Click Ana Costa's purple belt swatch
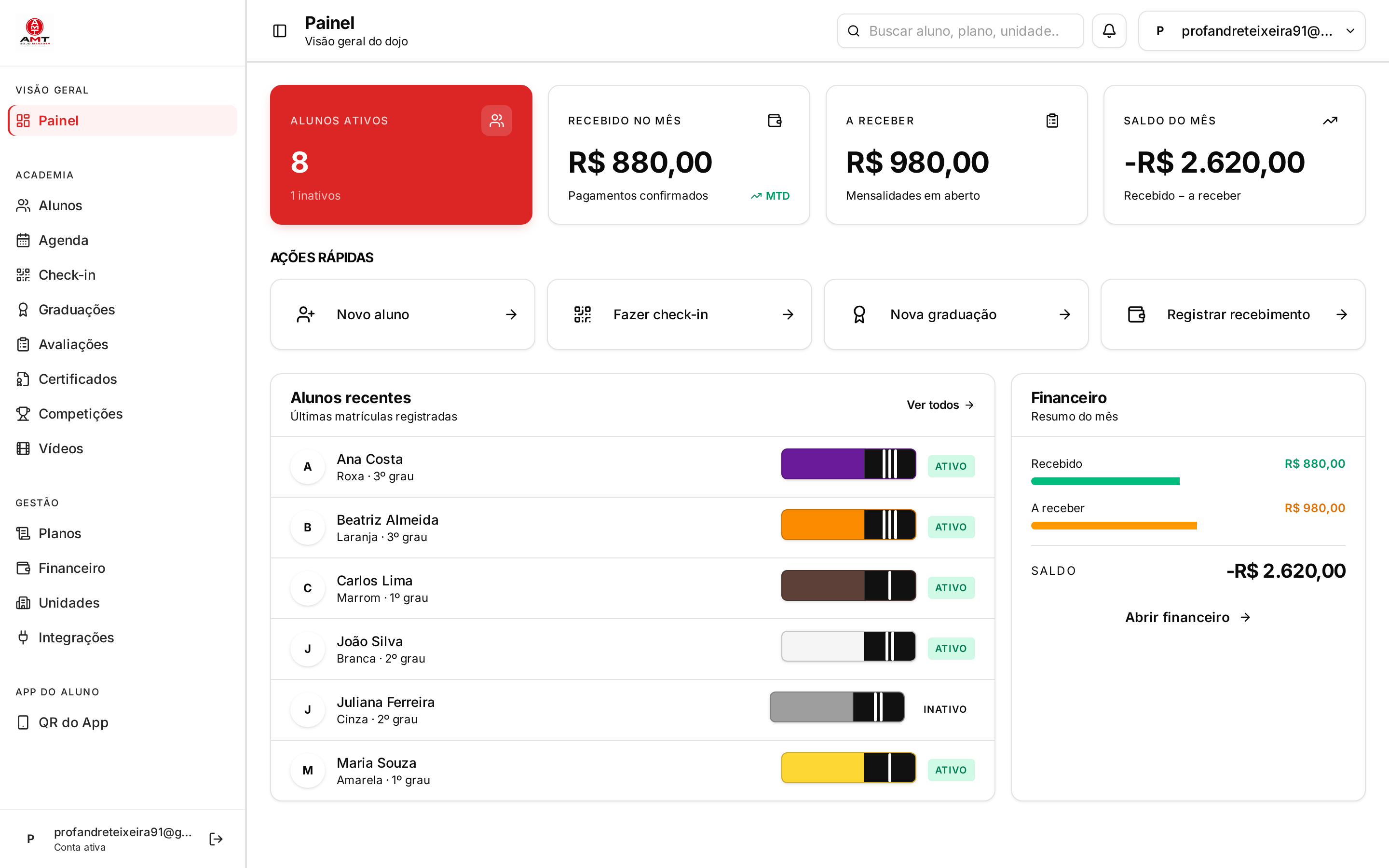1389x868 pixels. pyautogui.click(x=848, y=464)
